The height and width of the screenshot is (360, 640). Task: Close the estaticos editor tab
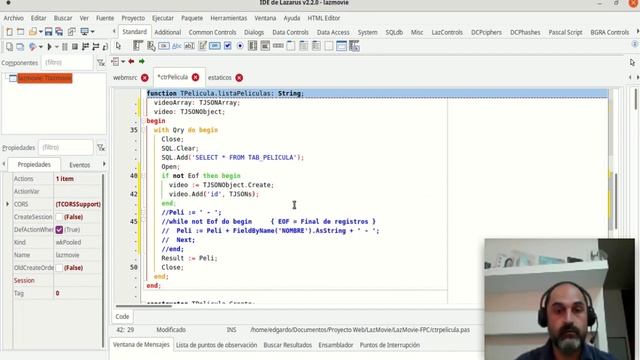point(239,78)
